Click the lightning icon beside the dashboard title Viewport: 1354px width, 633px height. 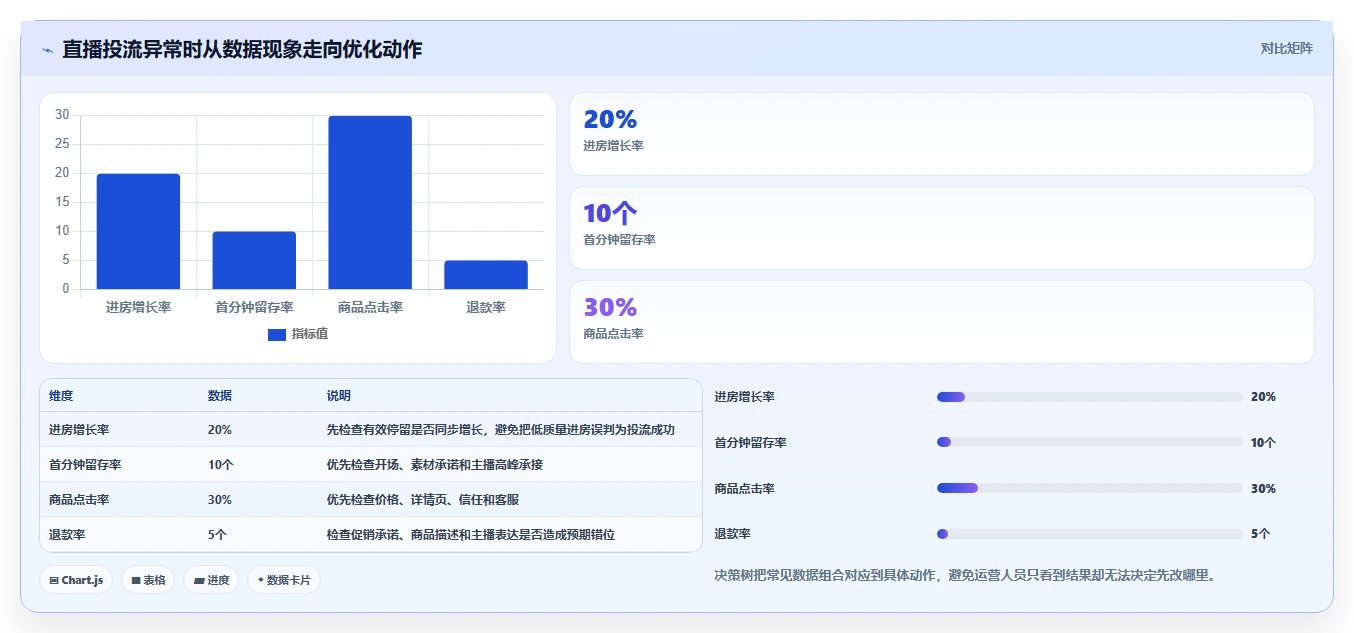click(x=47, y=50)
